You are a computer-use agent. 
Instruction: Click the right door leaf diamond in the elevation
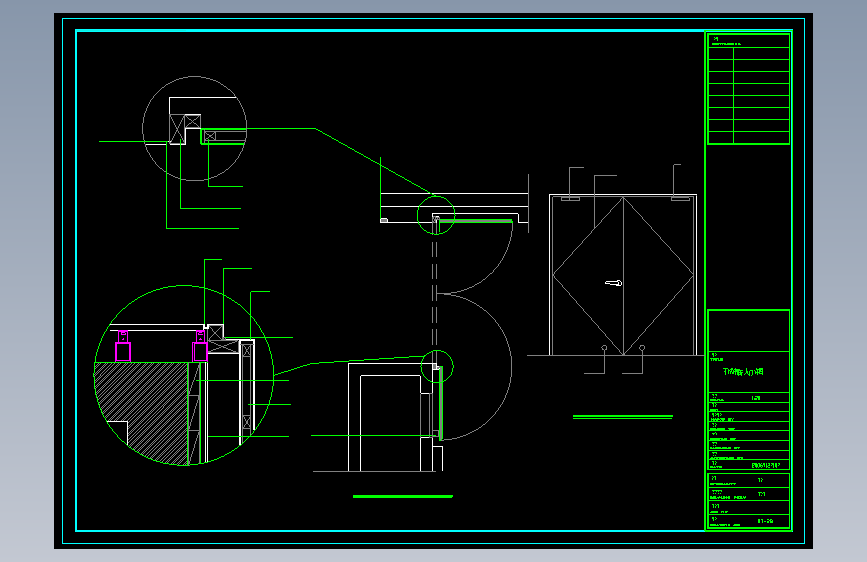[659, 276]
